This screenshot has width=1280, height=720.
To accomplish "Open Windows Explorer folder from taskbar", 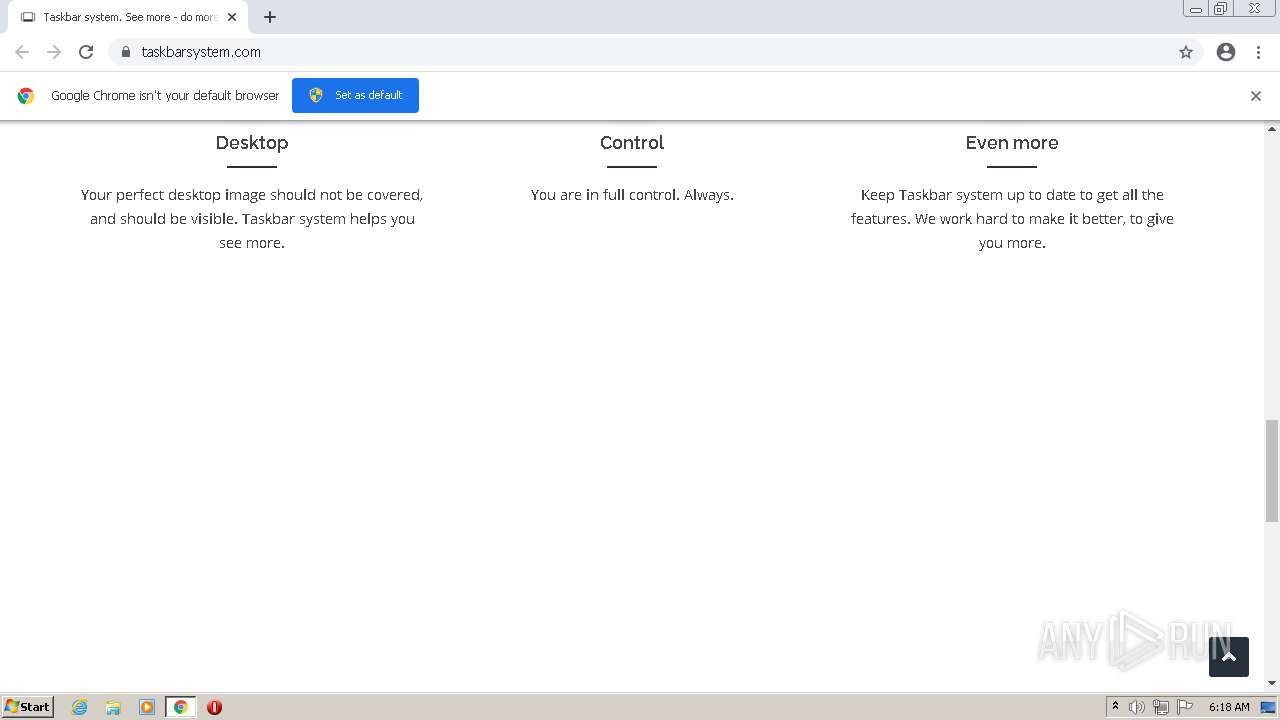I will tap(113, 707).
